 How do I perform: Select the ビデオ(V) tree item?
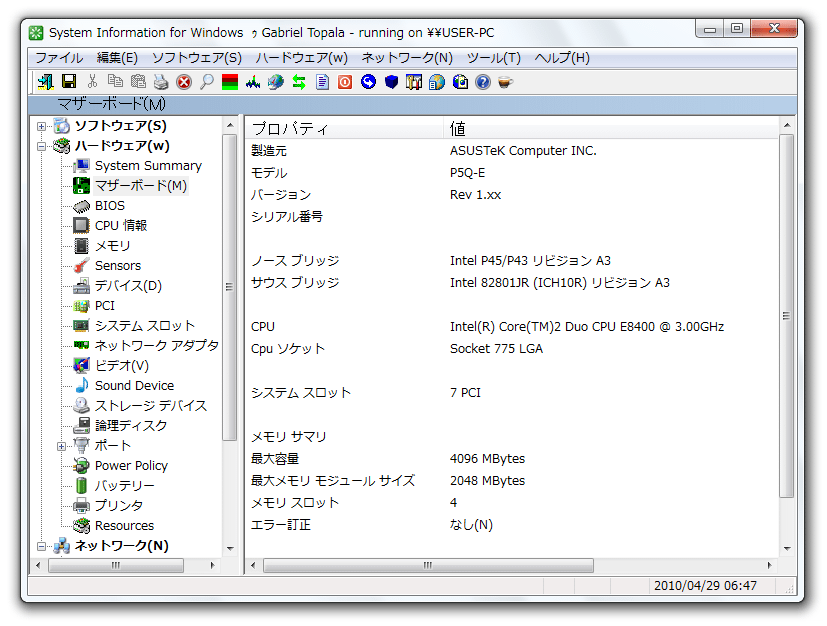pos(122,365)
